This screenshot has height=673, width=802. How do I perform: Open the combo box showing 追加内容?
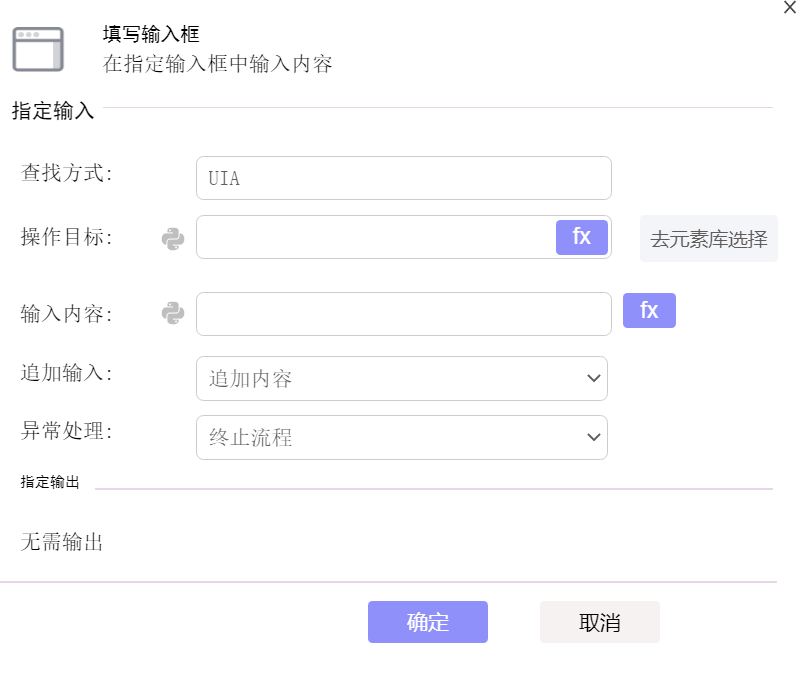click(x=402, y=378)
